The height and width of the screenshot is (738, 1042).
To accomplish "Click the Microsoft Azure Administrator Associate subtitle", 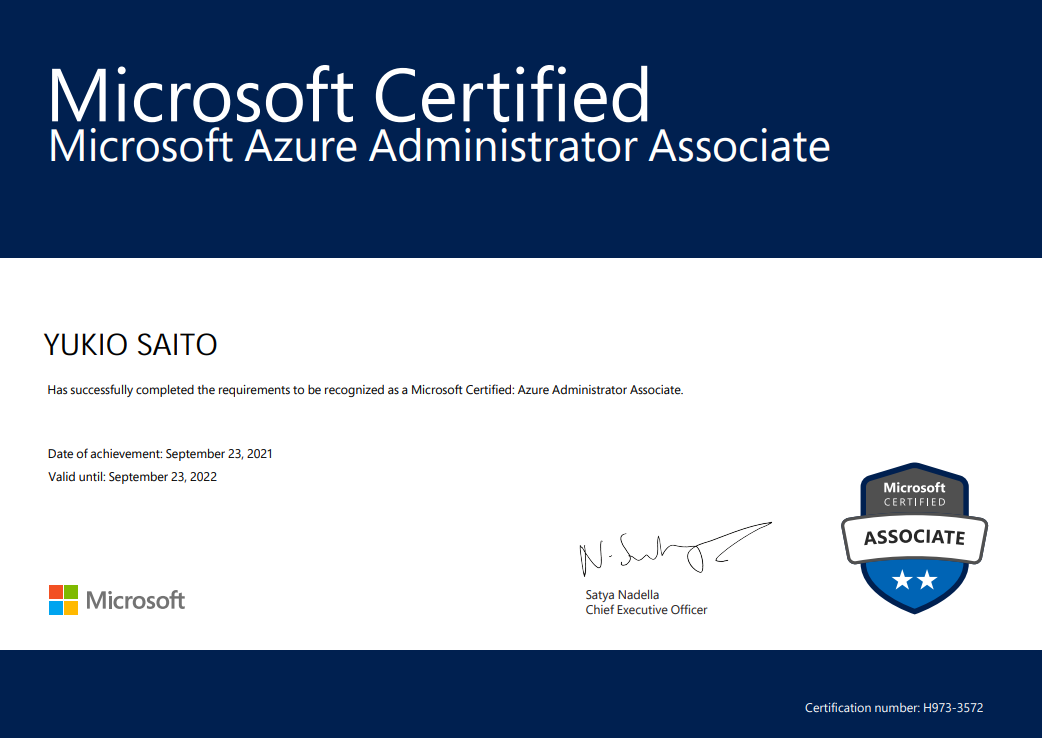I will click(x=439, y=146).
